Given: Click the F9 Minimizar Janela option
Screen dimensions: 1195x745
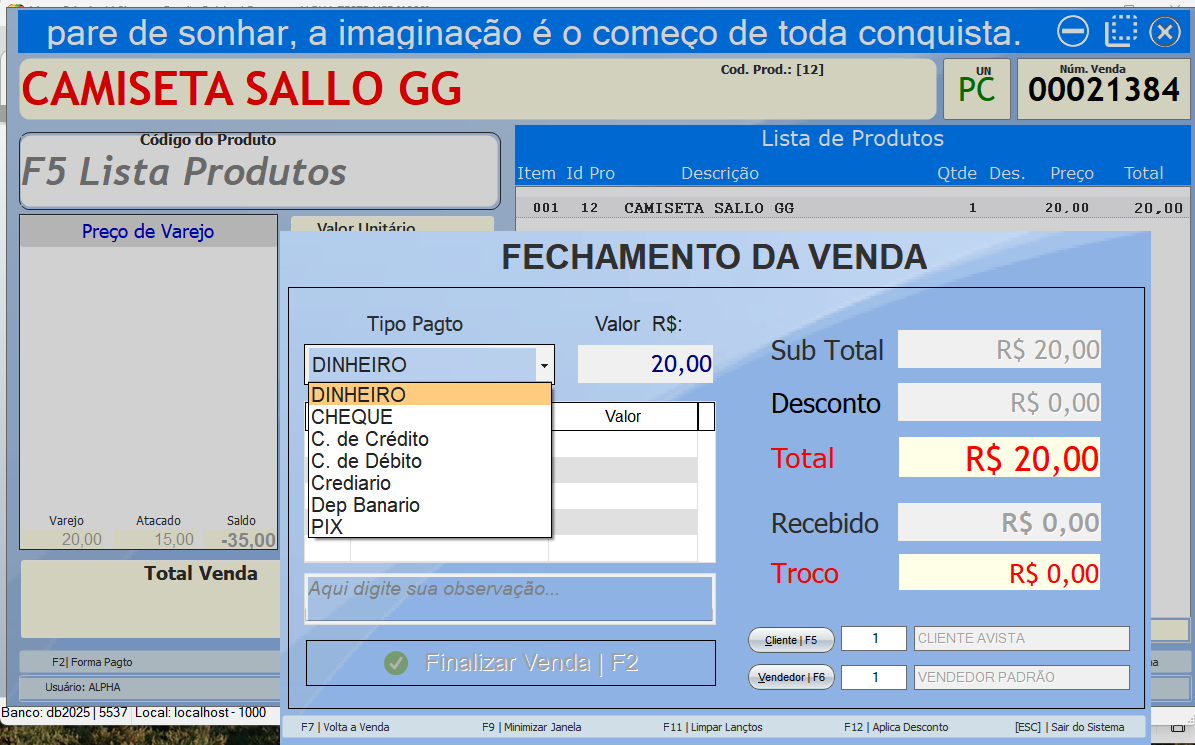Looking at the screenshot, I should 538,727.
